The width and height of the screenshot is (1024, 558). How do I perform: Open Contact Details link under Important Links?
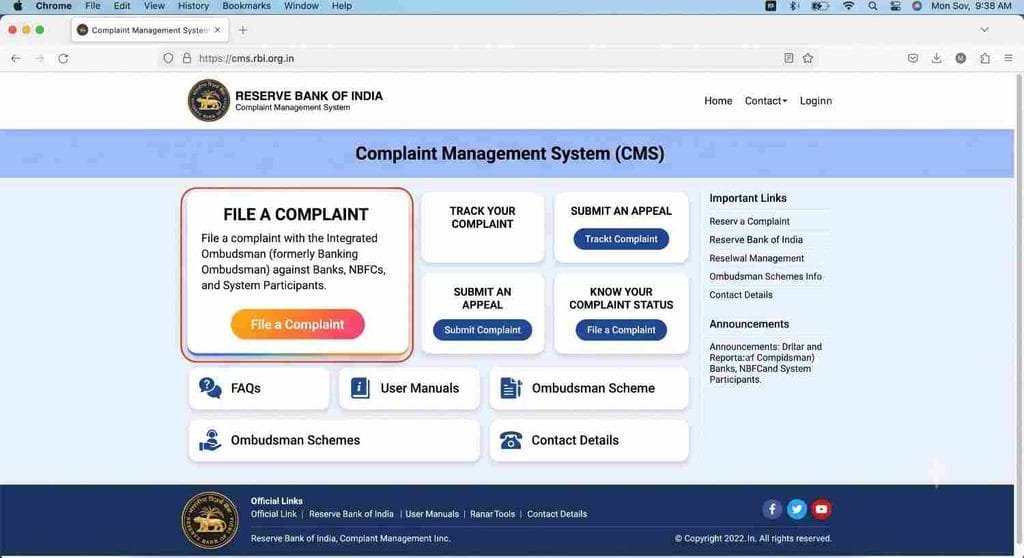(x=741, y=295)
